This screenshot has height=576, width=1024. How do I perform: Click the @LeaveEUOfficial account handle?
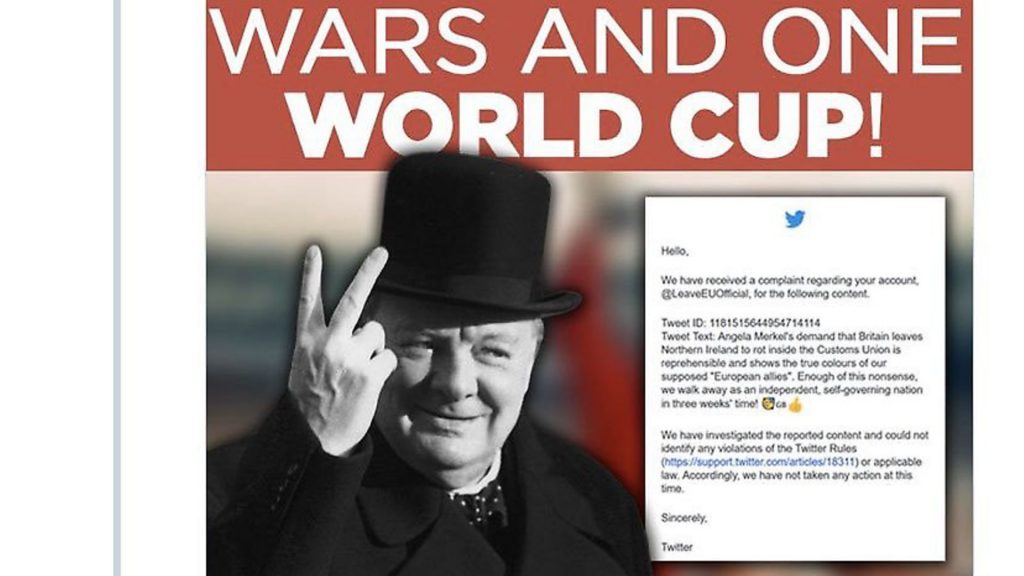[705, 294]
